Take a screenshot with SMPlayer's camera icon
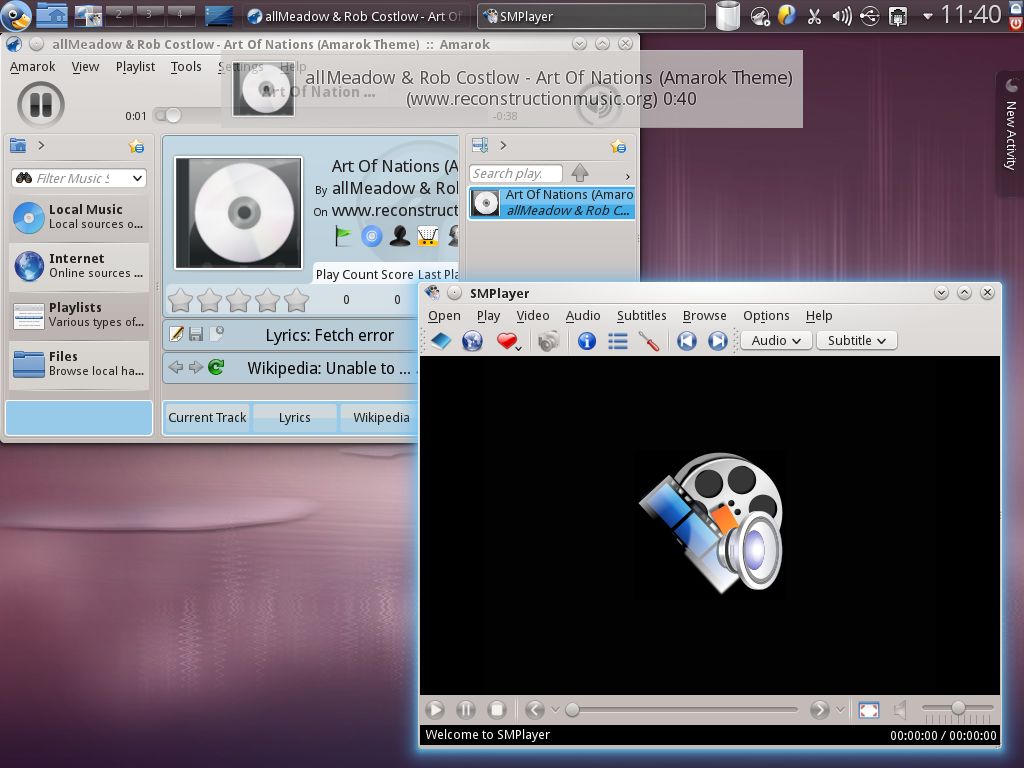Viewport: 1024px width, 768px height. click(547, 340)
